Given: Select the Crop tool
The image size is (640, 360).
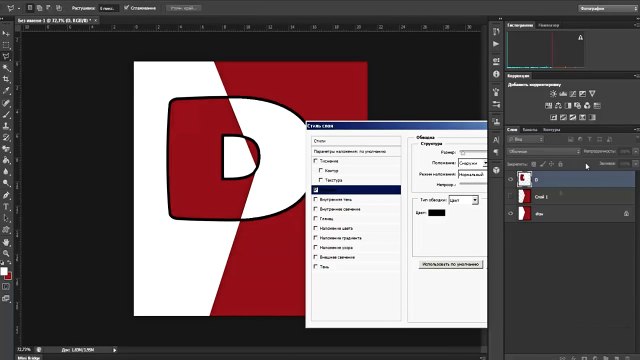Looking at the screenshot, I should pyautogui.click(x=6, y=79).
